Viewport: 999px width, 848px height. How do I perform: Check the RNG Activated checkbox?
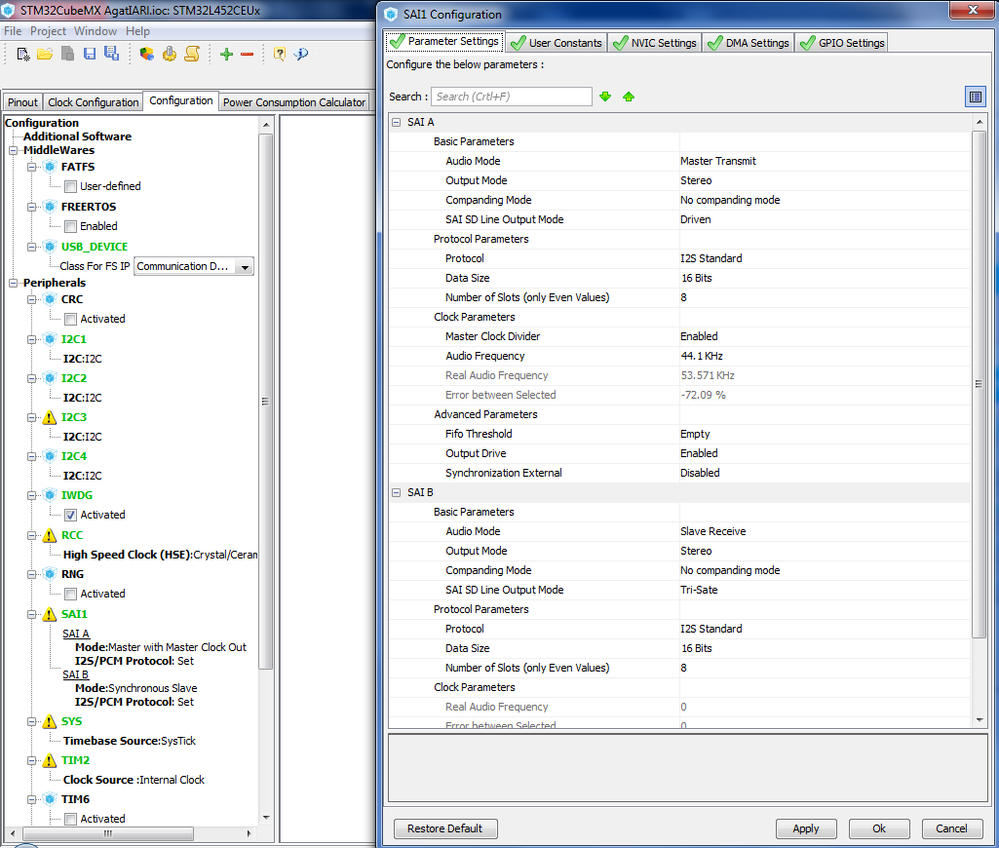[71, 594]
